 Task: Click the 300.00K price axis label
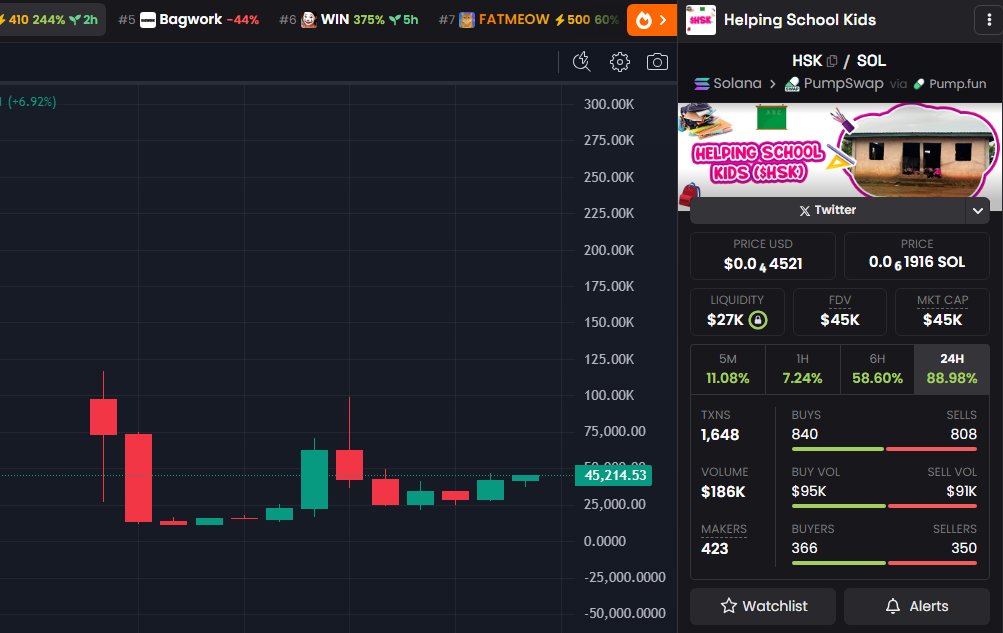608,104
